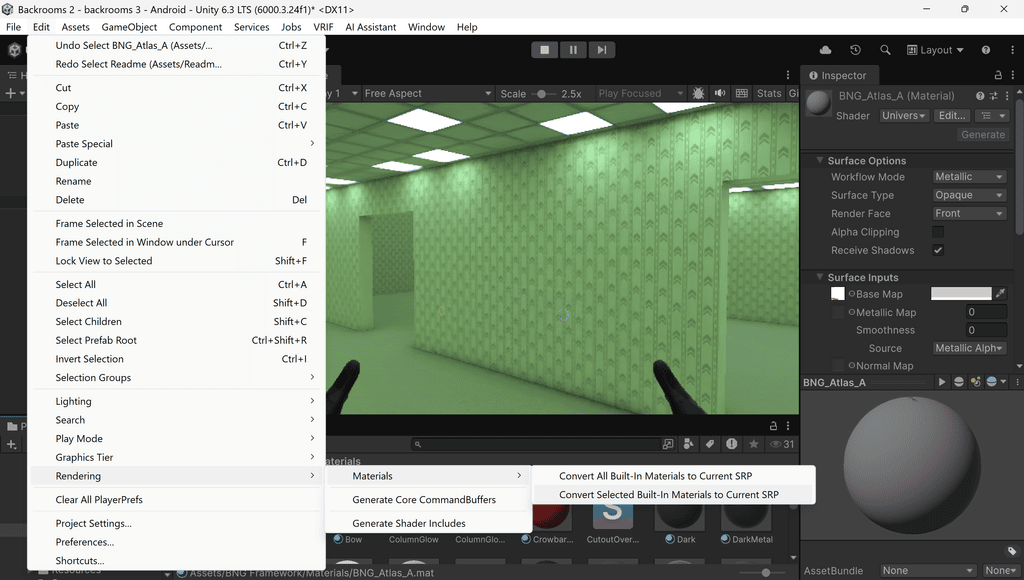Open the GameObject menu in menu bar
Viewport: 1024px width, 580px height.
pos(129,27)
